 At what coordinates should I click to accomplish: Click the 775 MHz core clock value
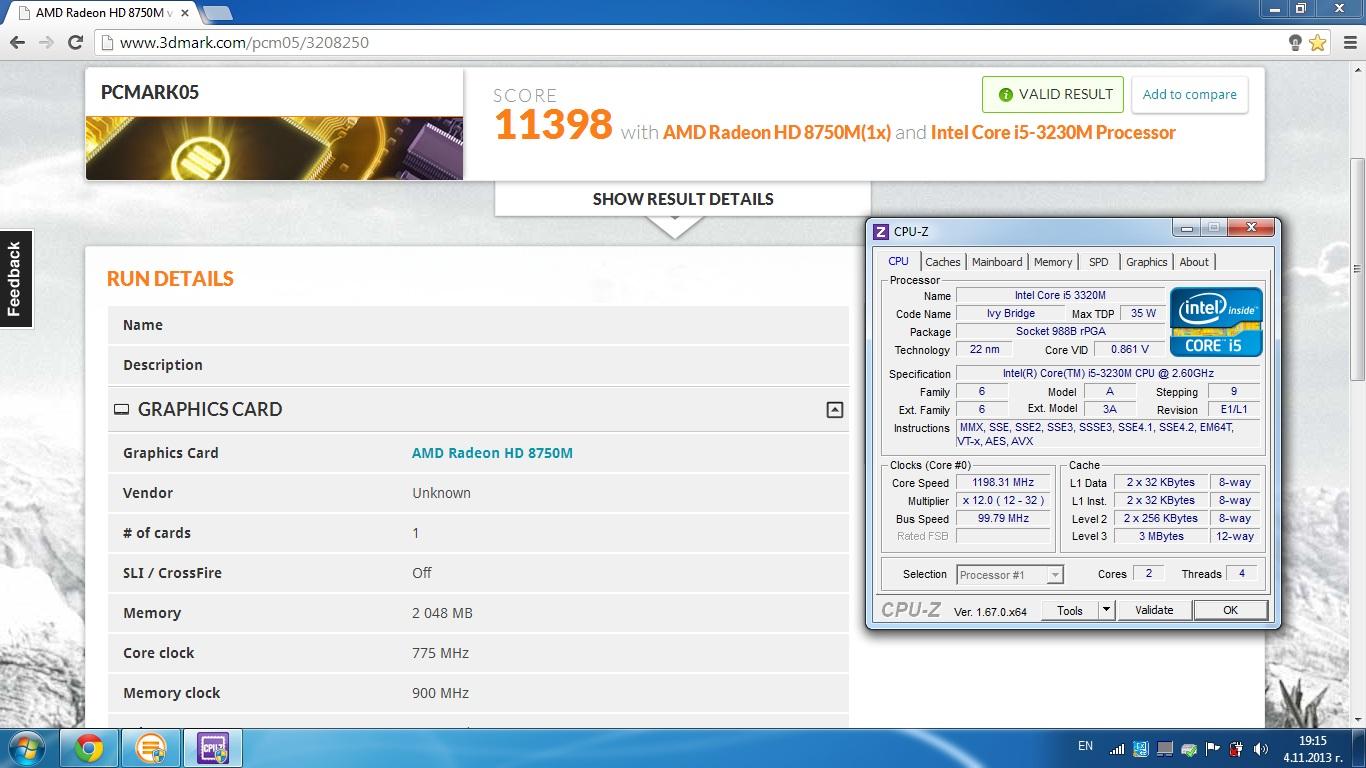click(x=440, y=653)
